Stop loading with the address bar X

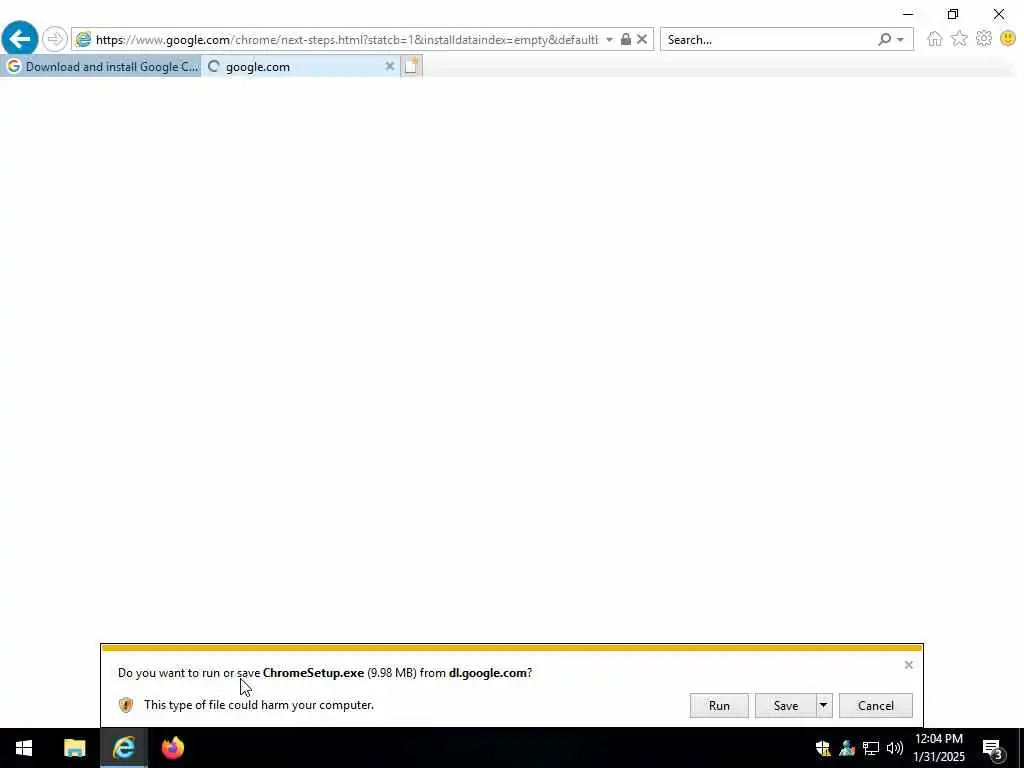(x=642, y=39)
